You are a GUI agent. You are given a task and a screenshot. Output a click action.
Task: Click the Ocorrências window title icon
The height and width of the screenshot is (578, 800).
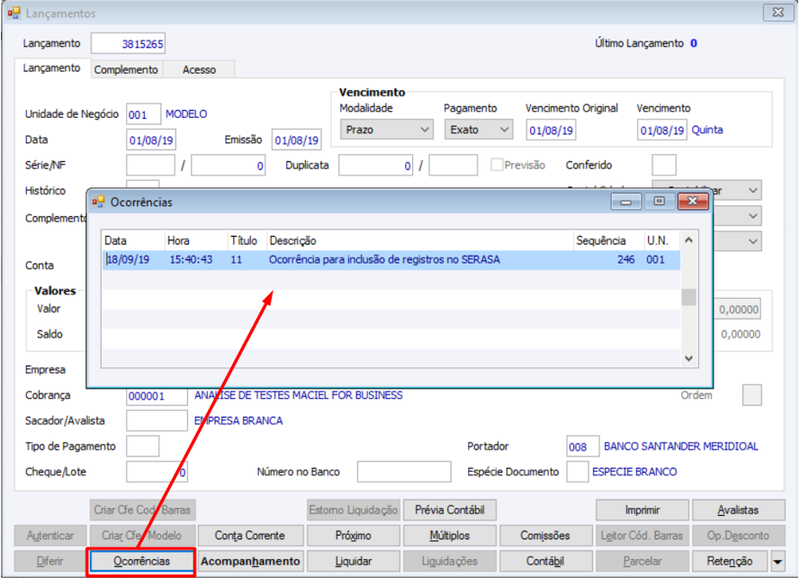(x=98, y=202)
